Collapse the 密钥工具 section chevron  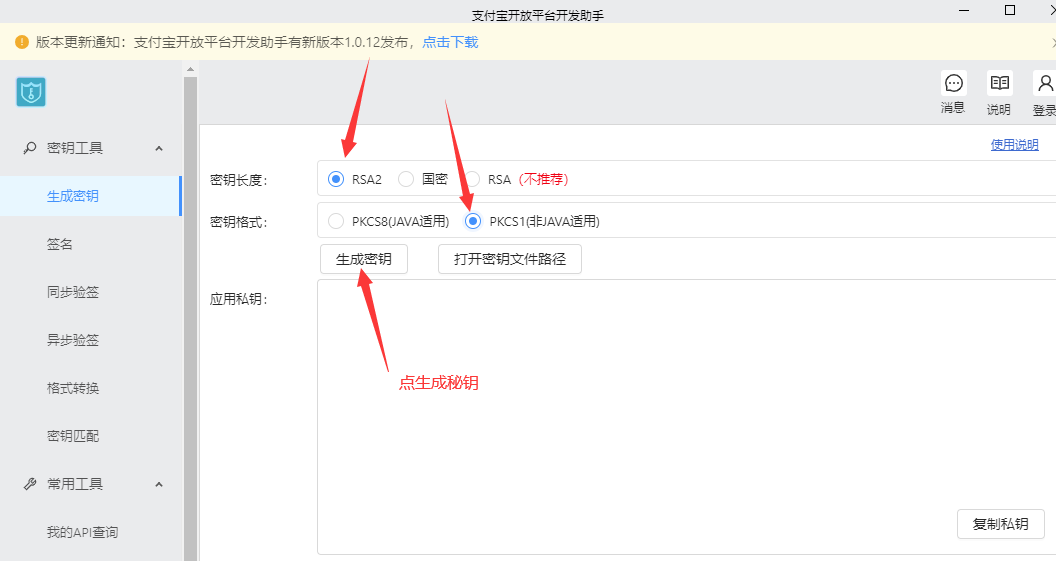159,148
